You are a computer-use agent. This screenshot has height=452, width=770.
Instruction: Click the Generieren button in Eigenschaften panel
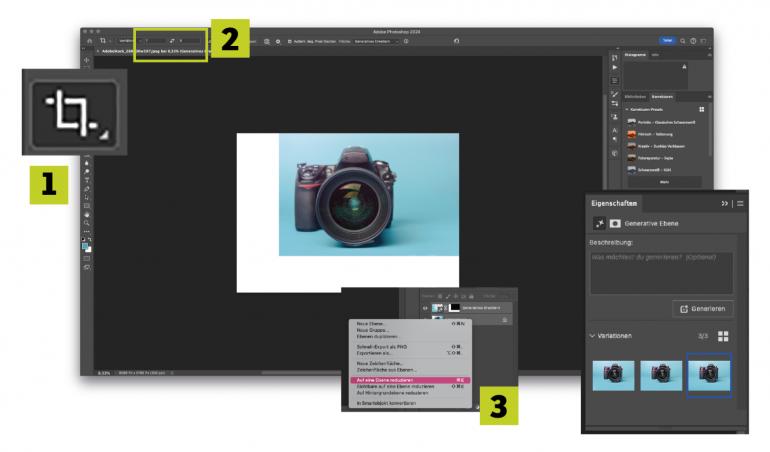point(703,309)
